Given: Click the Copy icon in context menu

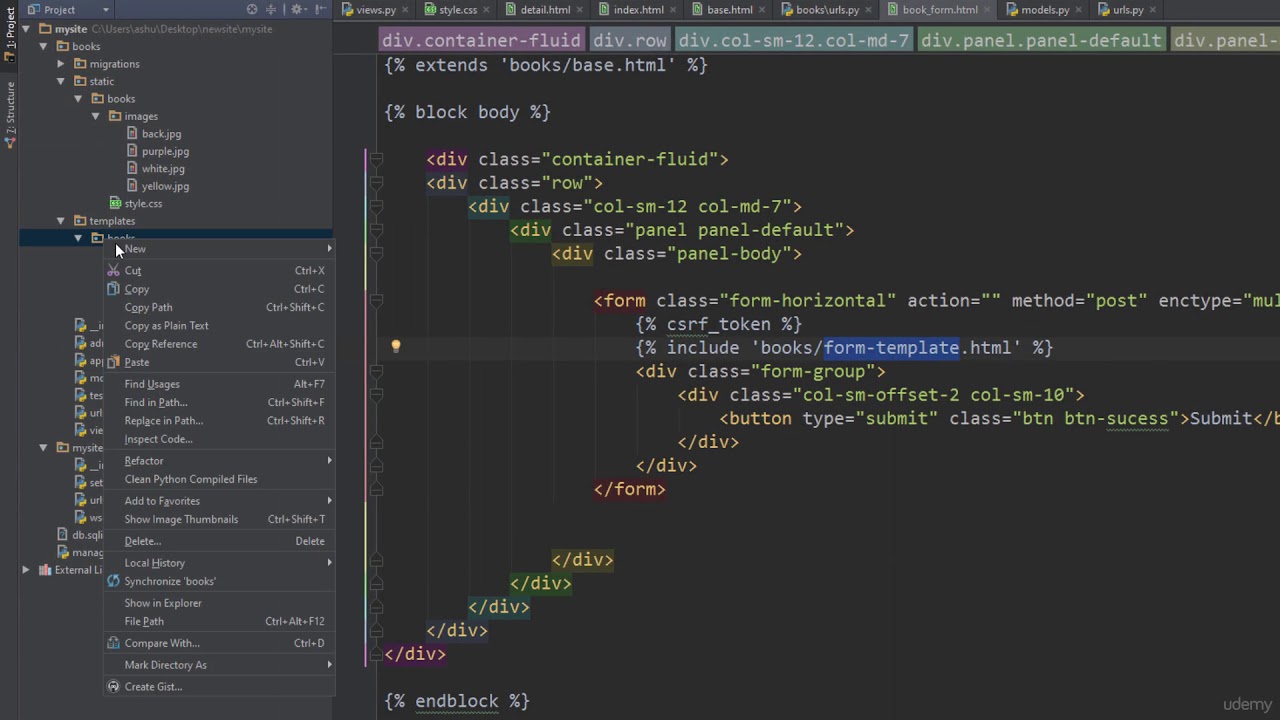Looking at the screenshot, I should pos(113,289).
